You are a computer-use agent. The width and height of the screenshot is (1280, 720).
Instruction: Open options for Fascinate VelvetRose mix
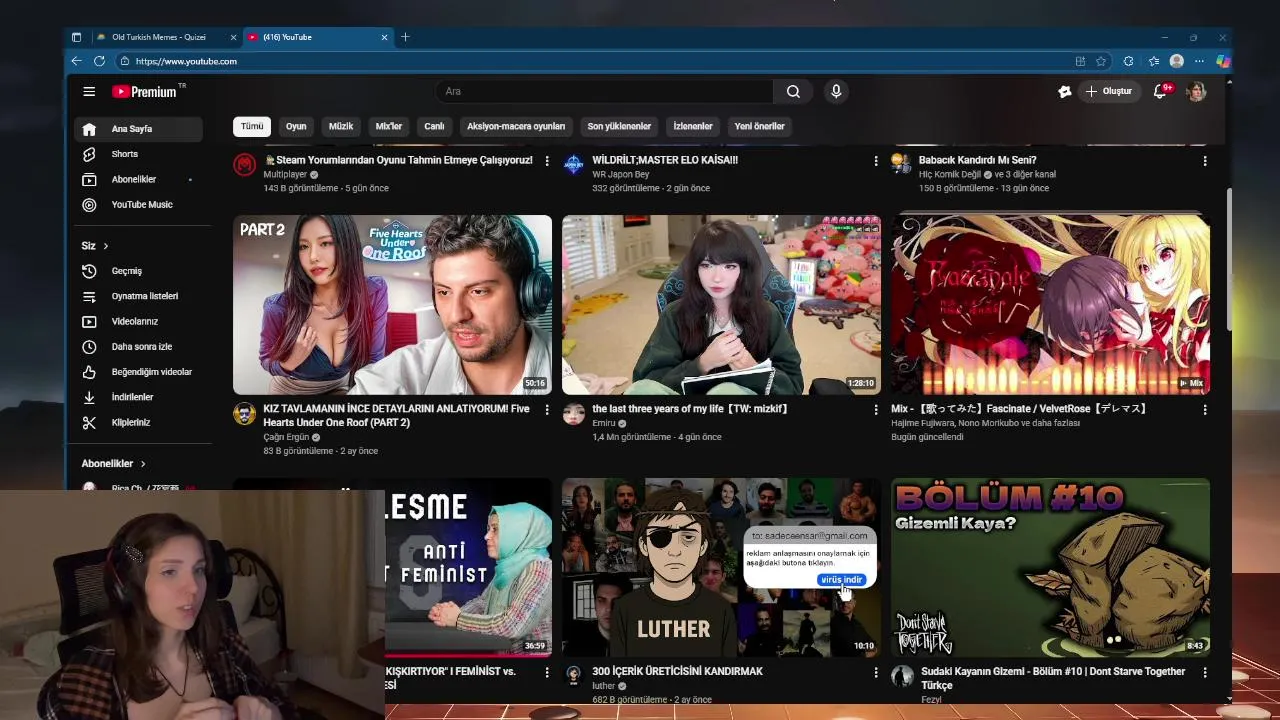click(1205, 409)
